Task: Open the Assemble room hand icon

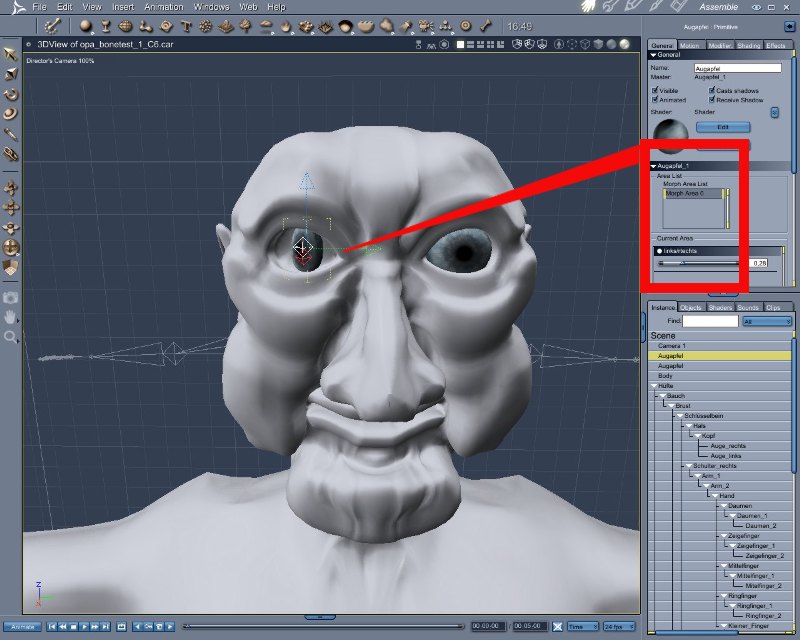Action: [x=589, y=7]
